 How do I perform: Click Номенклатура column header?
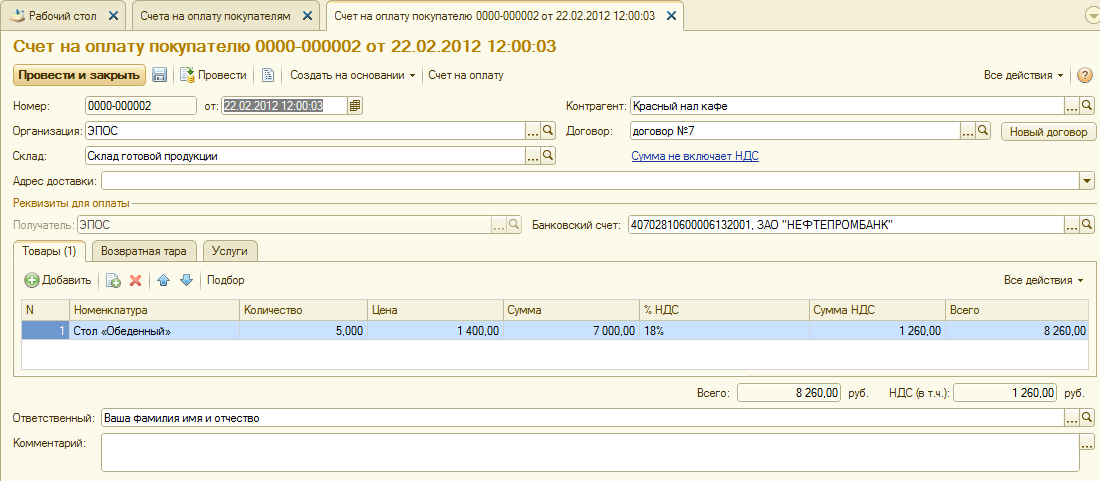click(154, 310)
